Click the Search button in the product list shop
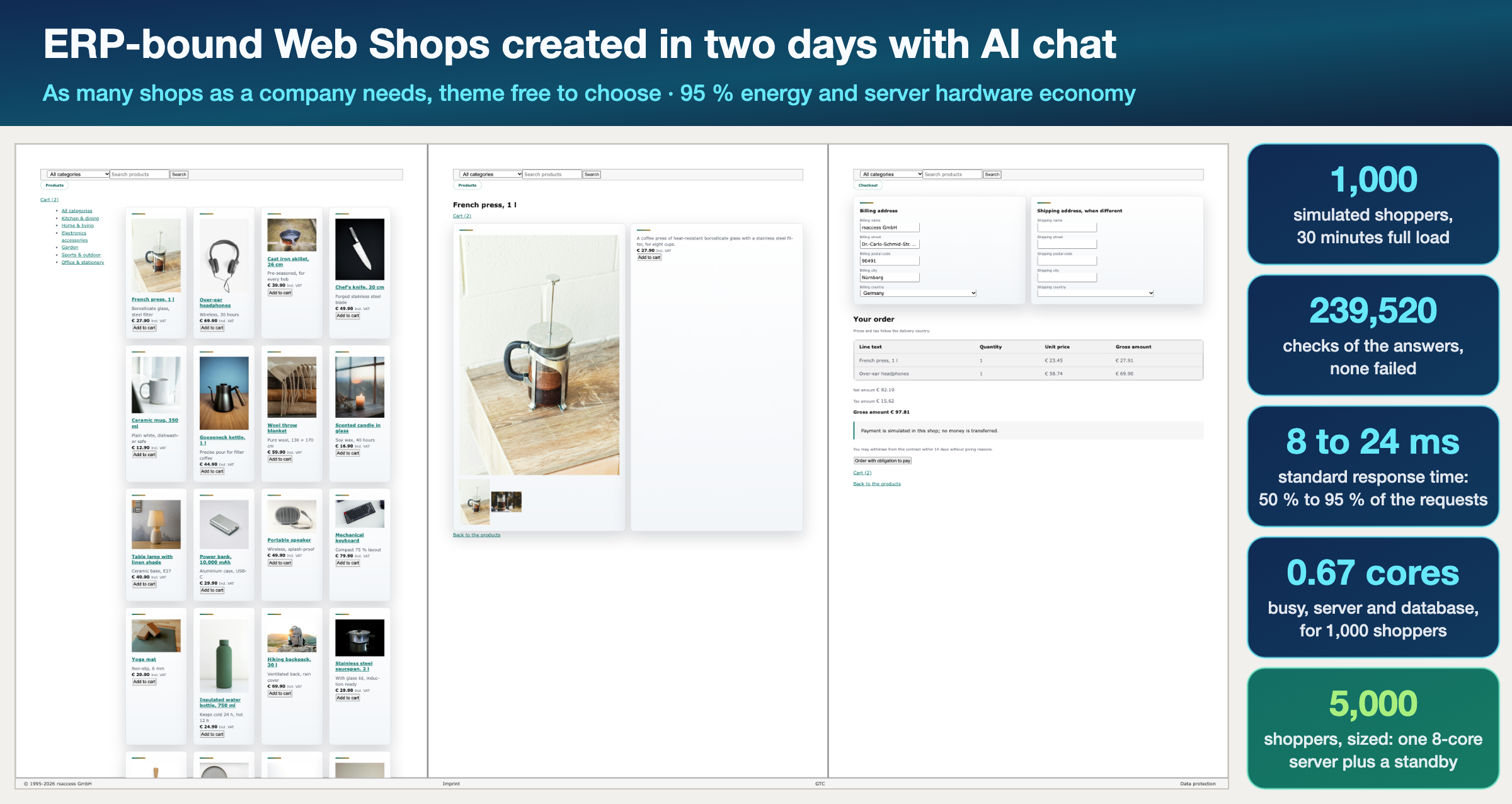1512x804 pixels. click(x=179, y=175)
